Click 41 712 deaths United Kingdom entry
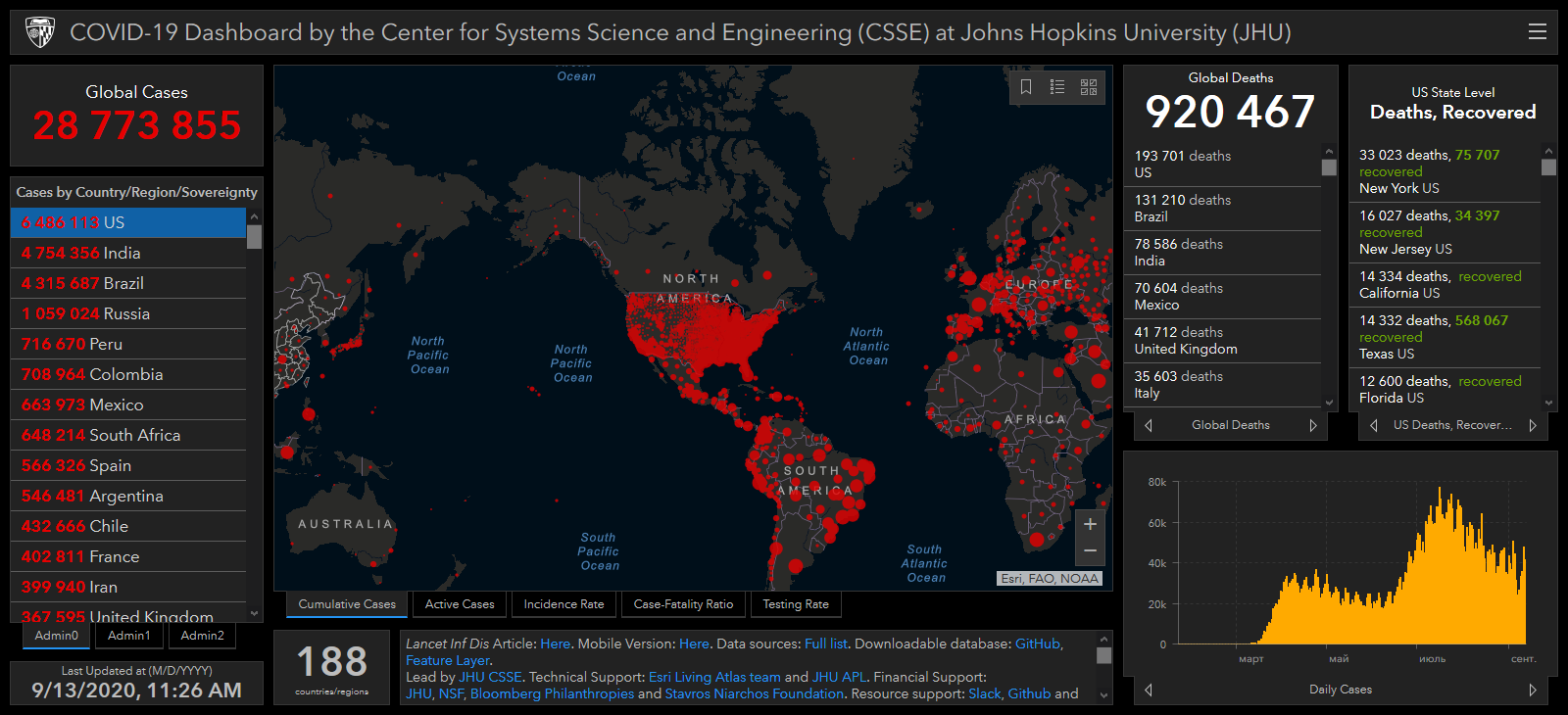This screenshot has width=1568, height=715. pyautogui.click(x=1222, y=340)
